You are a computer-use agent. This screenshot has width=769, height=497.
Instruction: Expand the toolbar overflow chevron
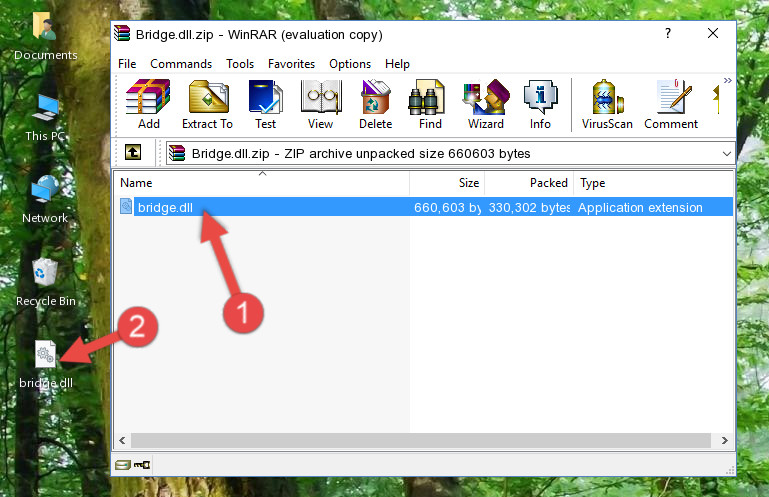point(727,81)
